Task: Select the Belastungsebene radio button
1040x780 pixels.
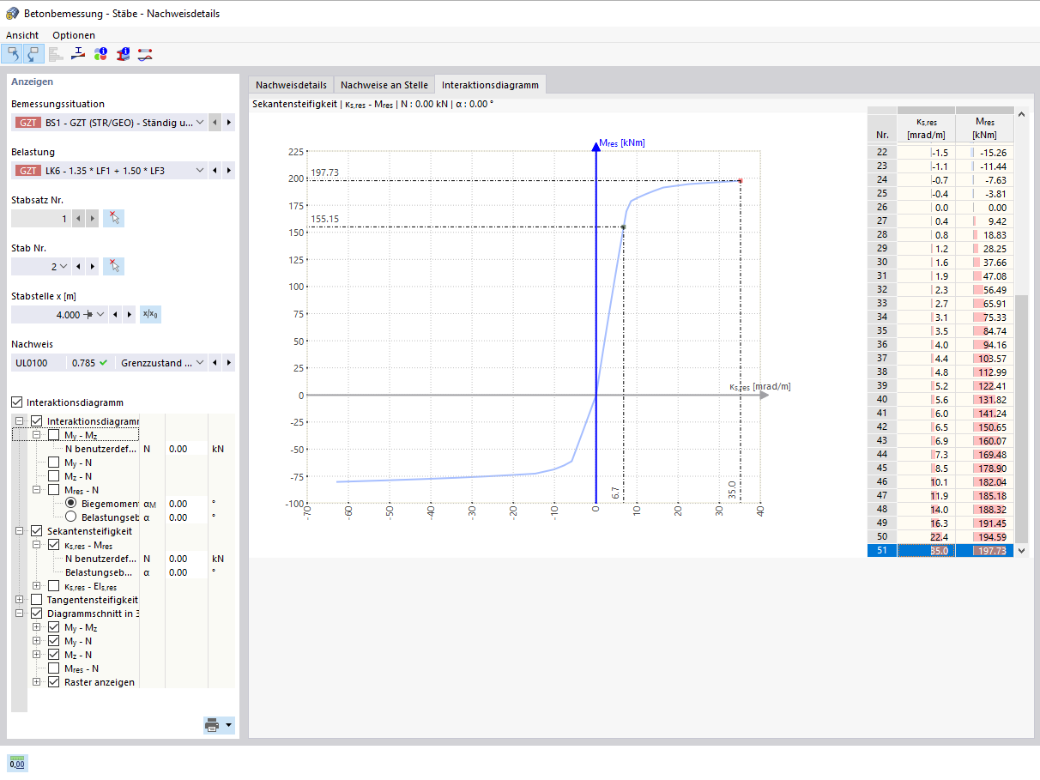Action: 70,517
